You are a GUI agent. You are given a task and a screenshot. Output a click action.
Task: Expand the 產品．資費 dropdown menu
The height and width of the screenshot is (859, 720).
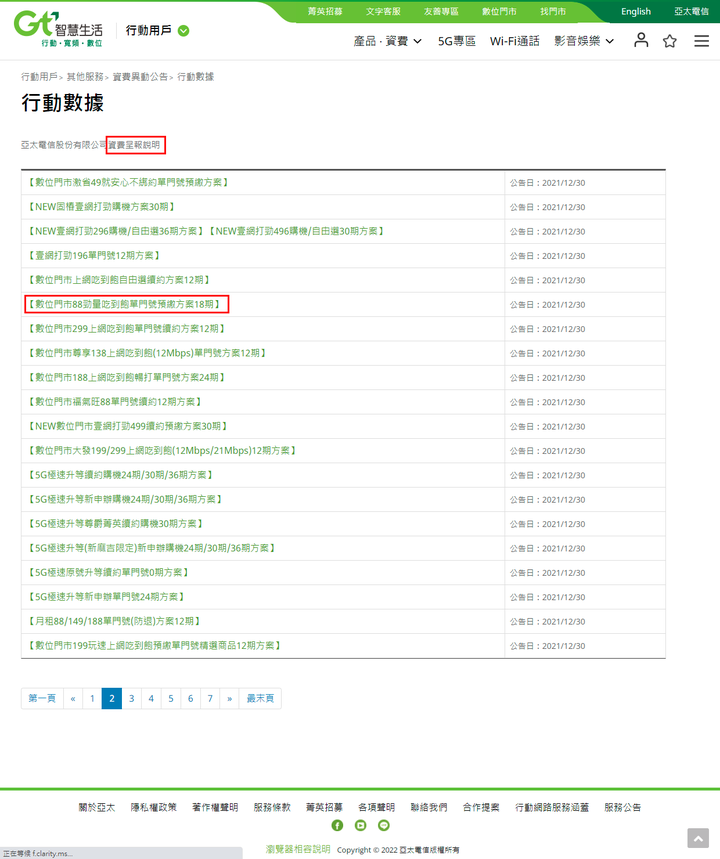(387, 41)
